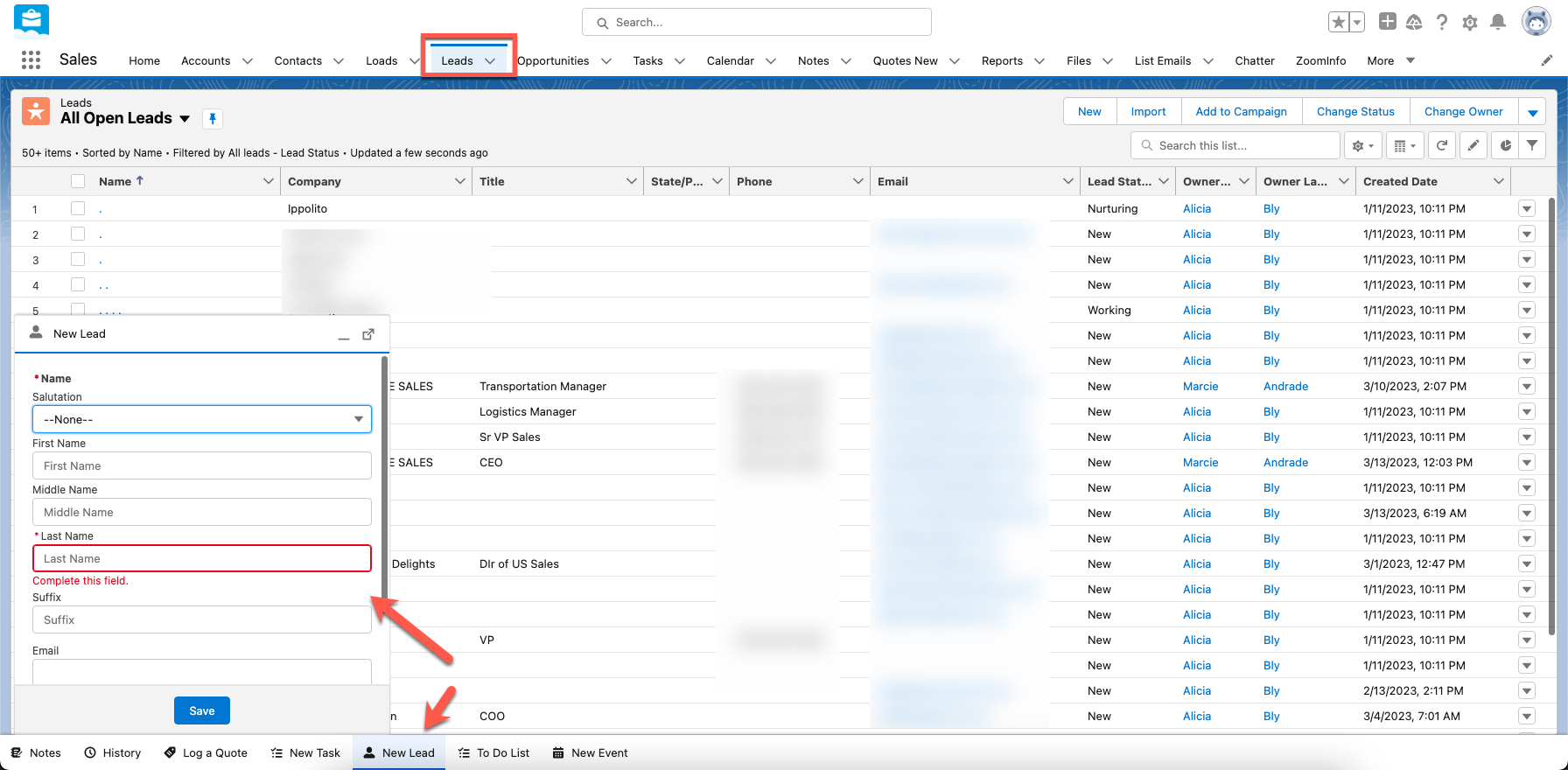
Task: Click the Change Status button
Action: [x=1355, y=112]
